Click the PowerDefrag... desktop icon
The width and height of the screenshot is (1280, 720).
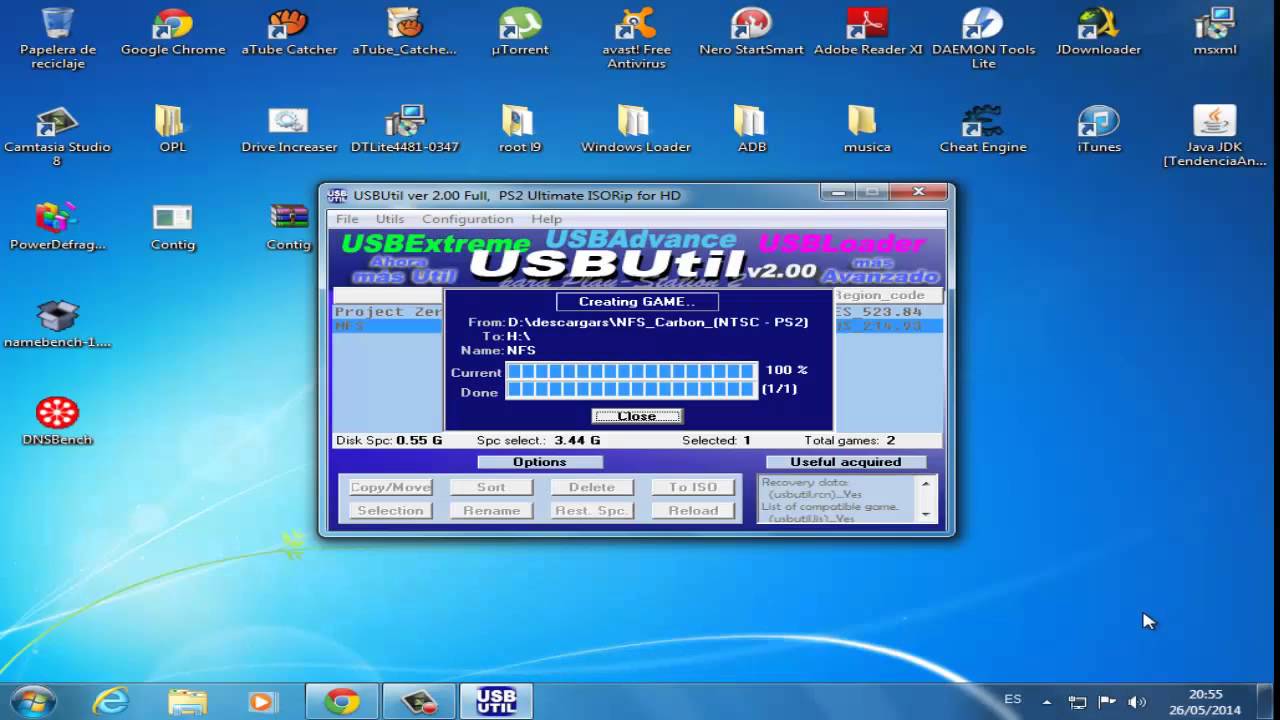(x=57, y=227)
